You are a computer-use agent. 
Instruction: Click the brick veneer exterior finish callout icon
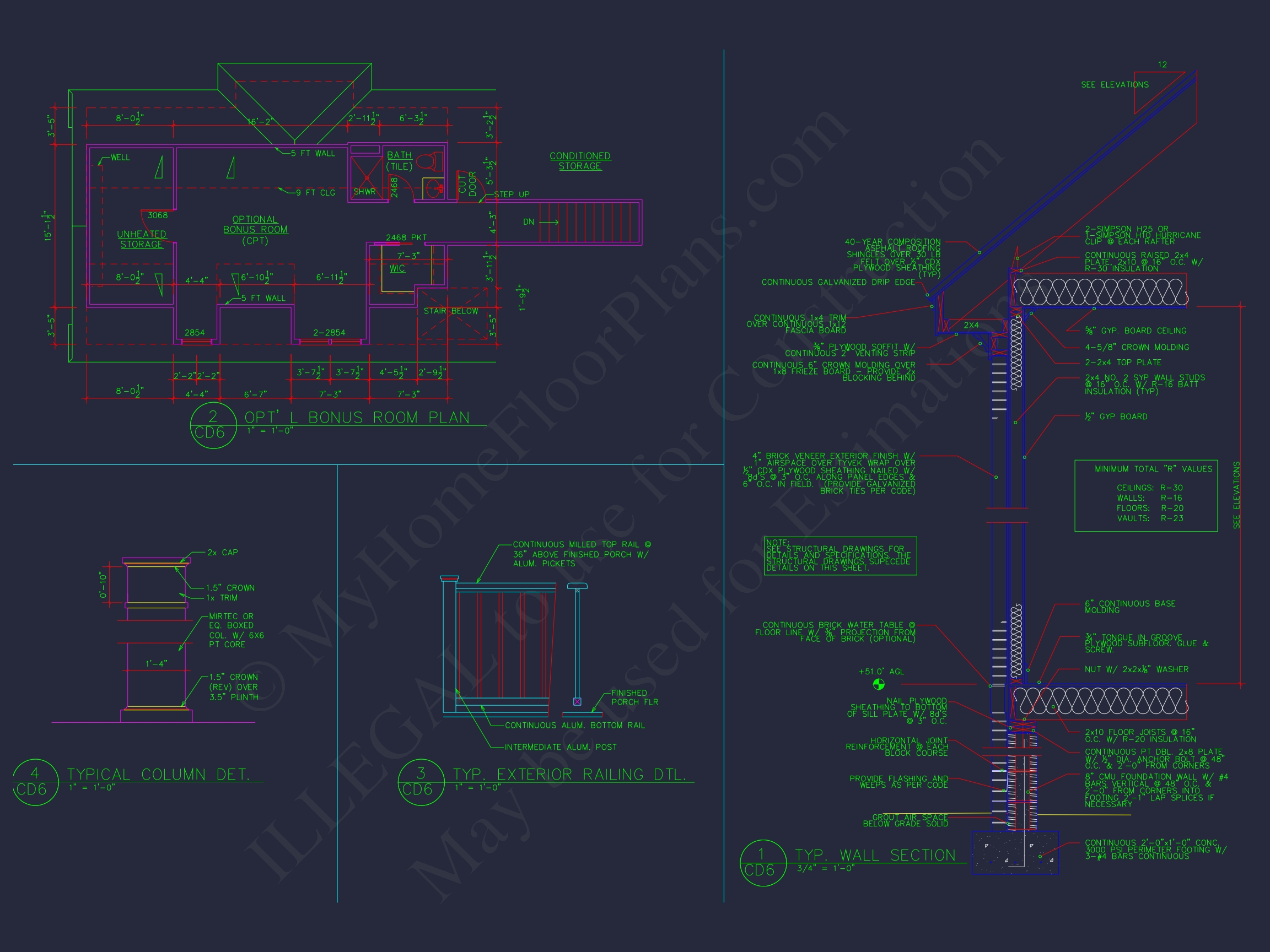(995, 477)
